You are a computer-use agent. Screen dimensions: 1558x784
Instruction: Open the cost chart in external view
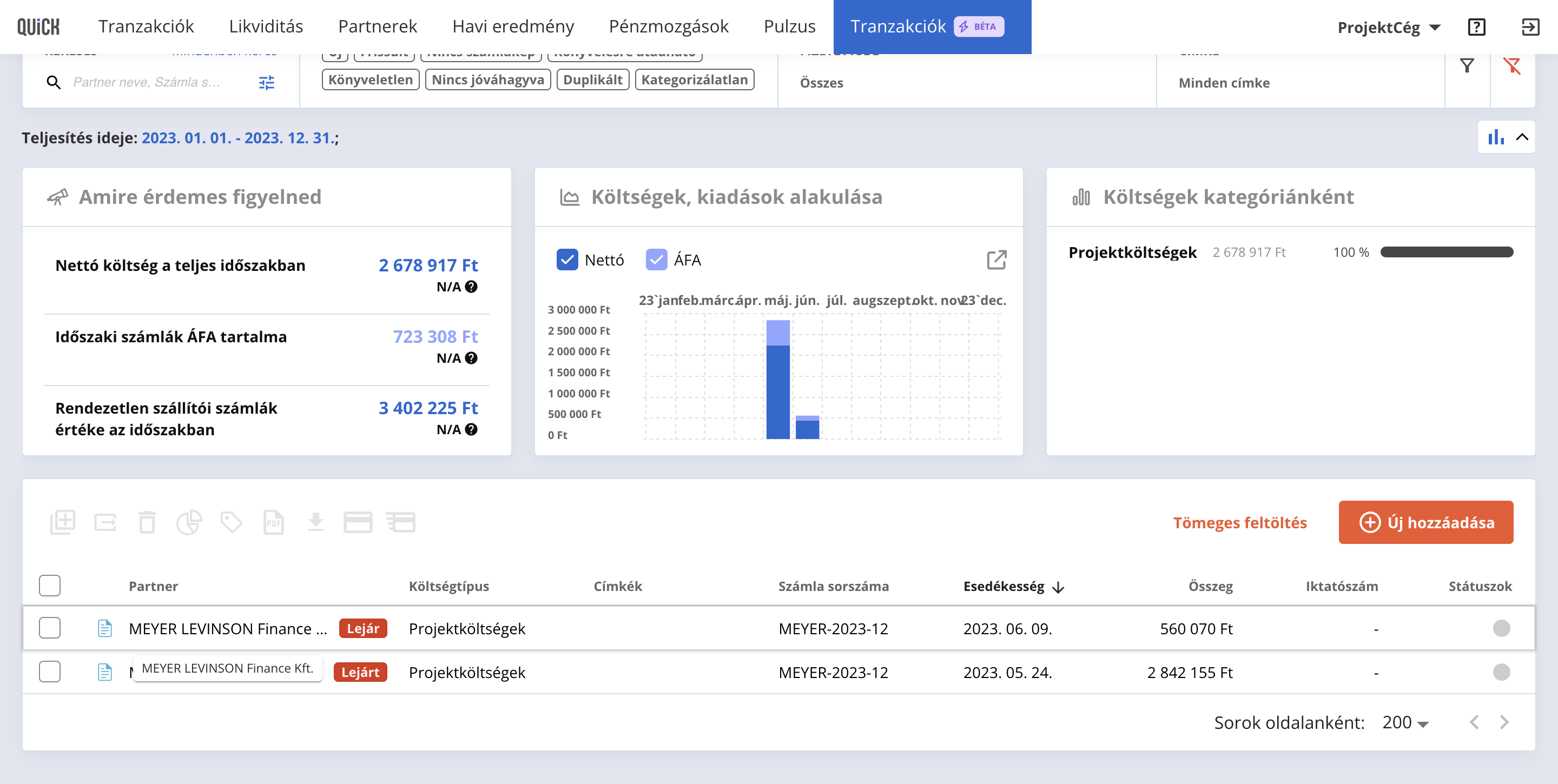[996, 260]
